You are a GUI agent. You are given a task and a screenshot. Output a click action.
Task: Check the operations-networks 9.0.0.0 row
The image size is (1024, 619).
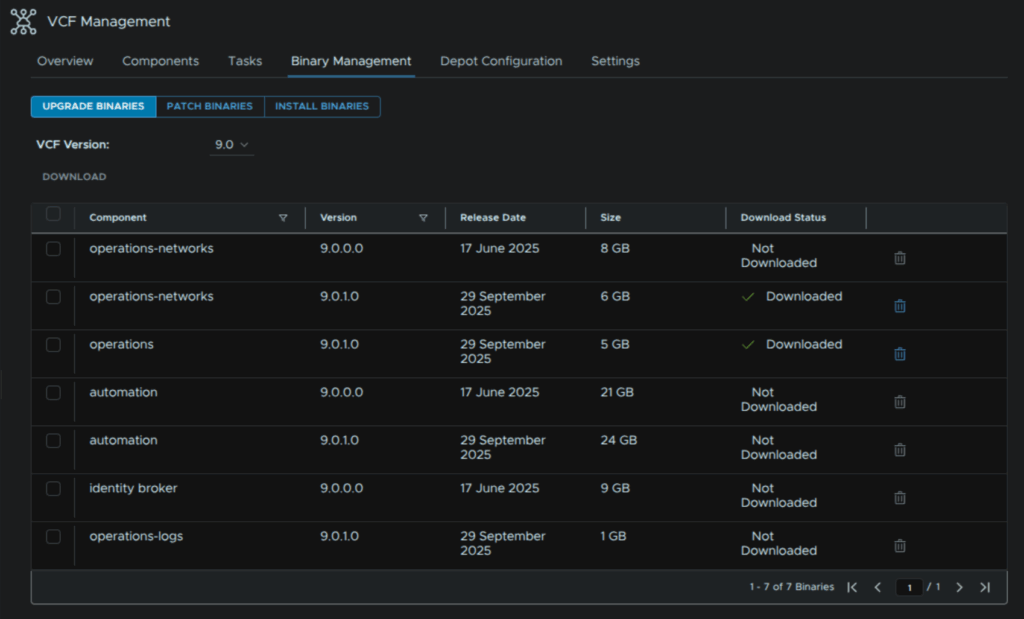(x=53, y=249)
